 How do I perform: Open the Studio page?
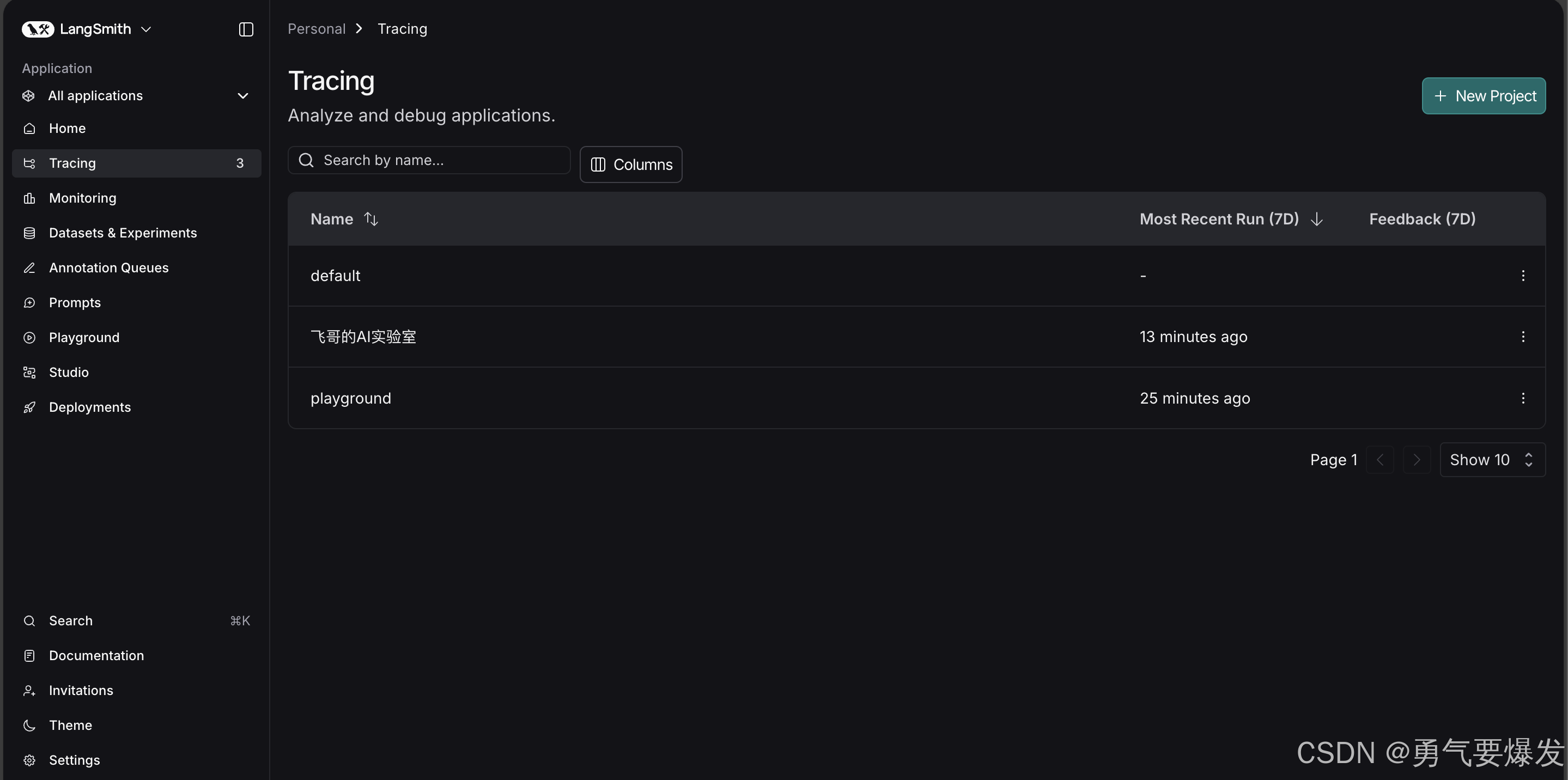tap(68, 373)
